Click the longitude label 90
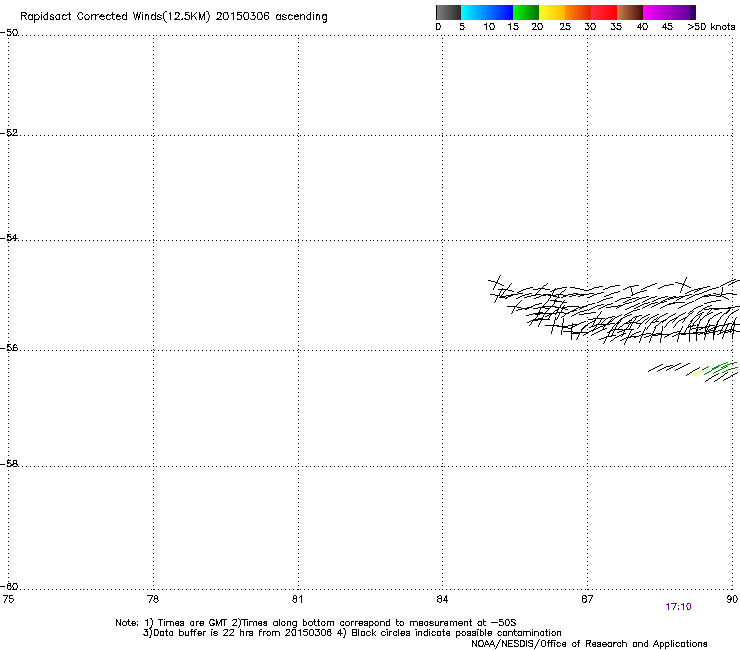Image resolution: width=740 pixels, height=650 pixels. click(732, 599)
